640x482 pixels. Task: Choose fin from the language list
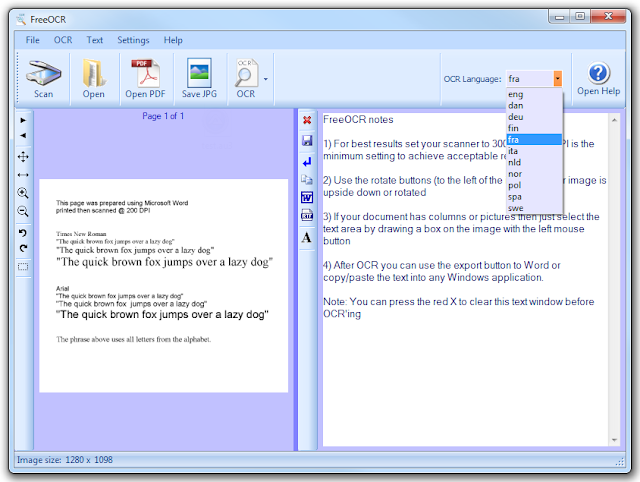point(534,128)
